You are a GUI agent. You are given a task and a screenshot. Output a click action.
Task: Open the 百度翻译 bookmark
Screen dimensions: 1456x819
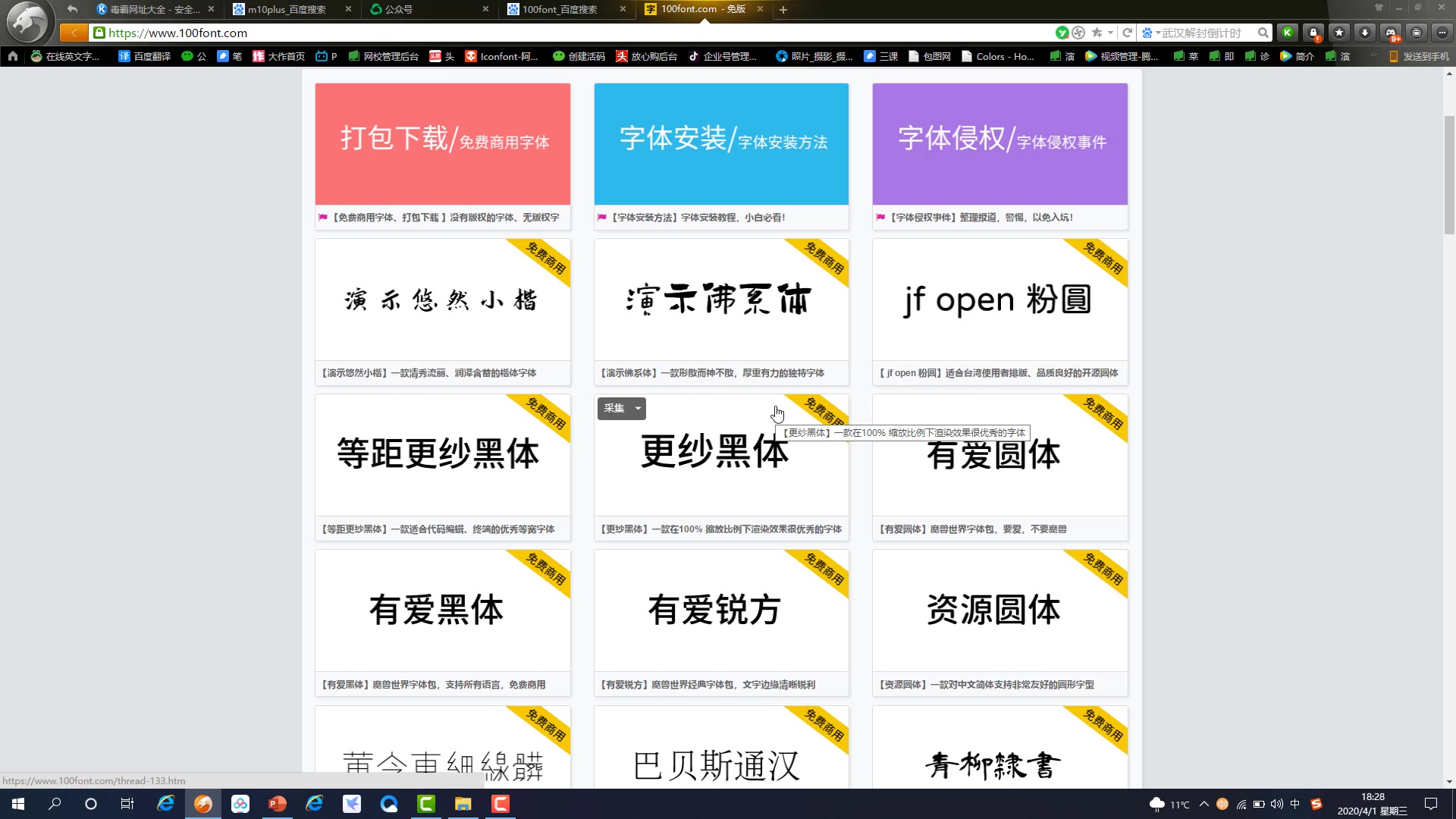(x=143, y=56)
